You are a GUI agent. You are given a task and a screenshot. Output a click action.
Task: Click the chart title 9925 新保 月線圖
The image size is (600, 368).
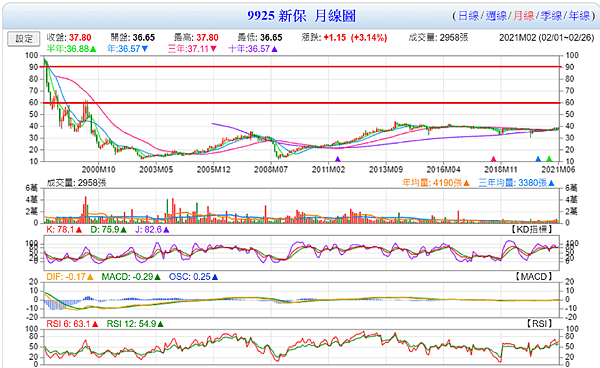tap(302, 16)
